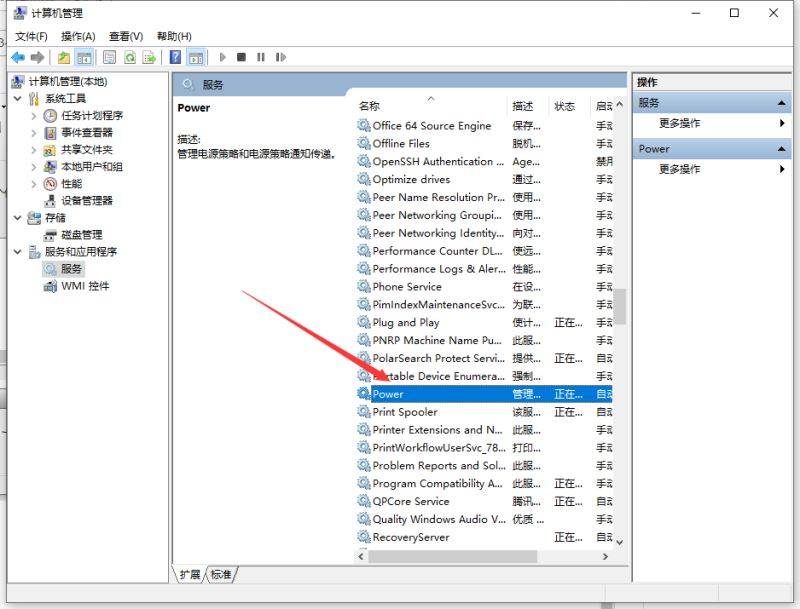This screenshot has width=800, height=609.
Task: Click the Up one level folder icon
Action: coord(64,57)
